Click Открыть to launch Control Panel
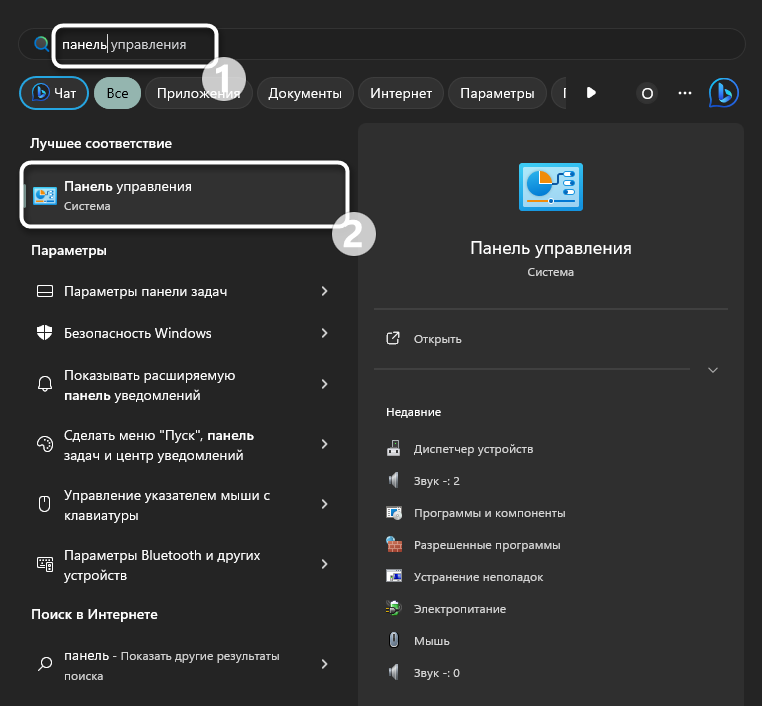The height and width of the screenshot is (706, 762). [437, 339]
